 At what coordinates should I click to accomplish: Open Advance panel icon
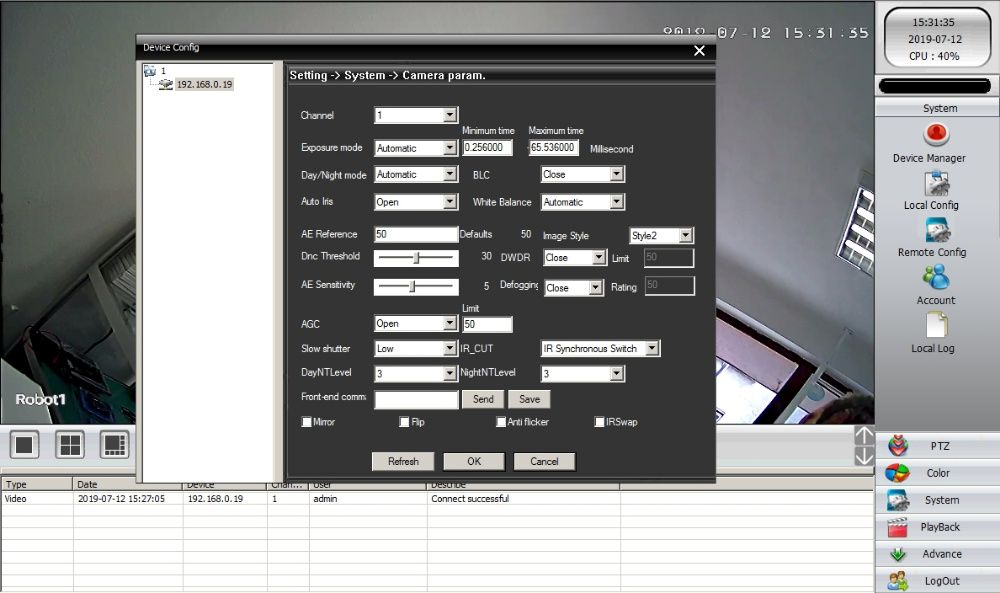898,554
